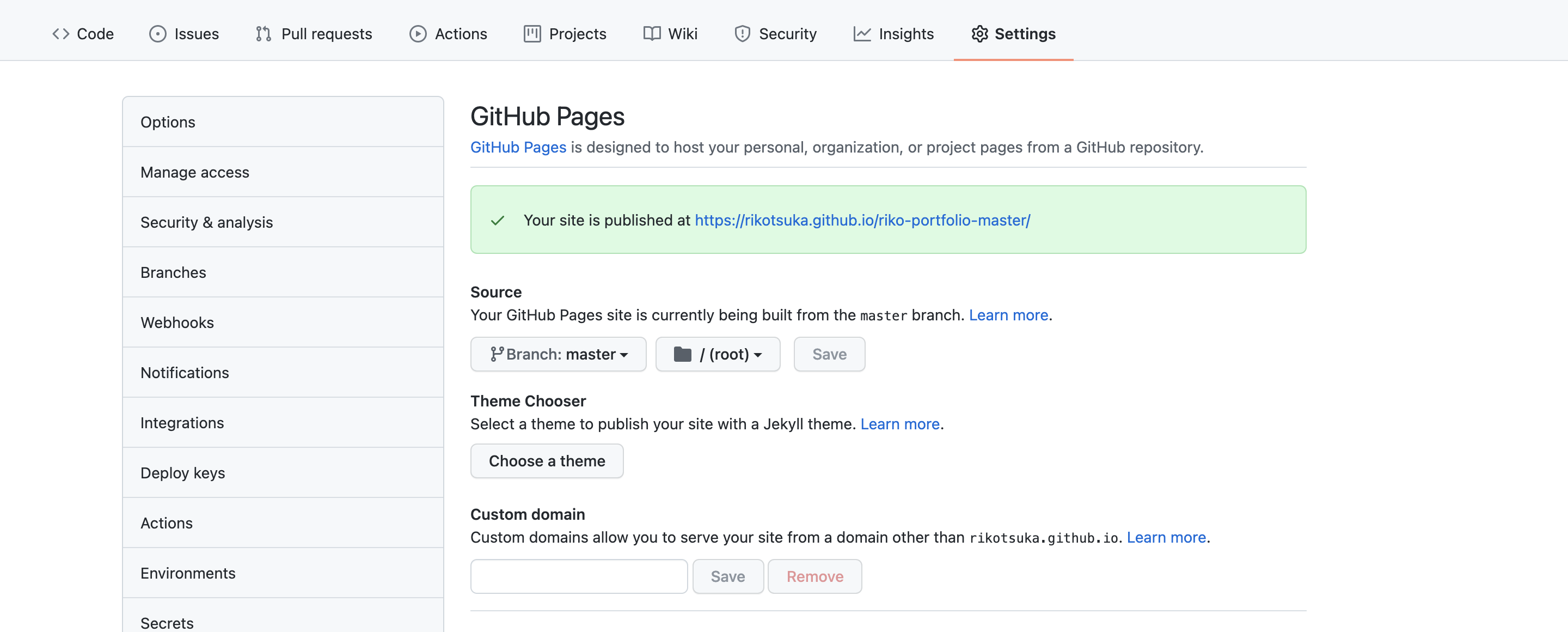Open the published site URL link
This screenshot has height=632, width=1568.
pos(862,220)
